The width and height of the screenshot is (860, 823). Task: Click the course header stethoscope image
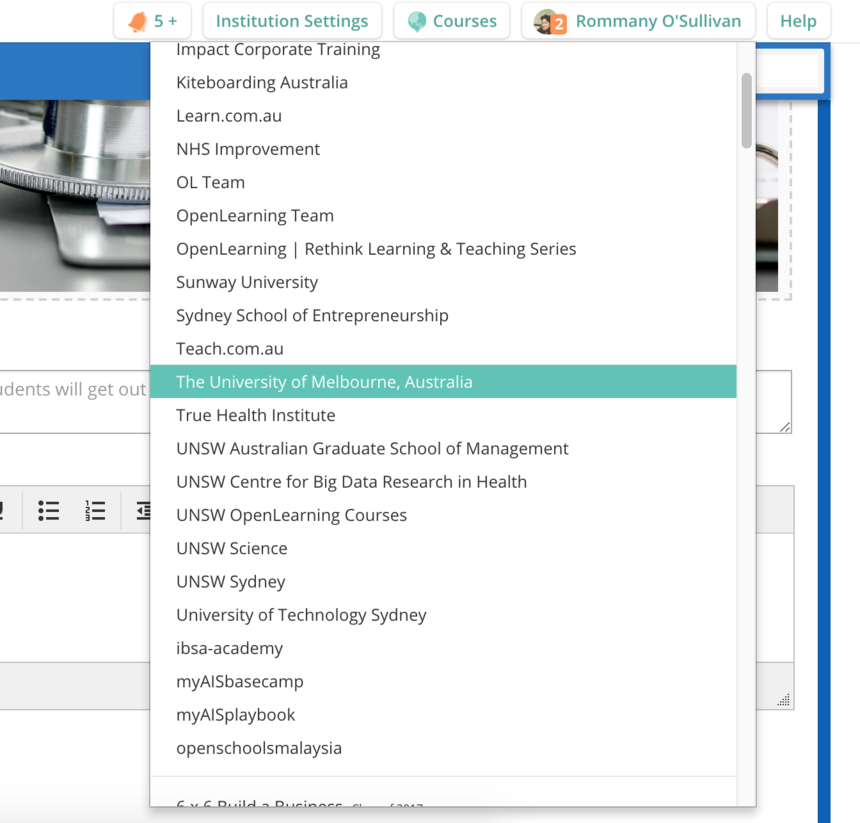click(x=75, y=196)
